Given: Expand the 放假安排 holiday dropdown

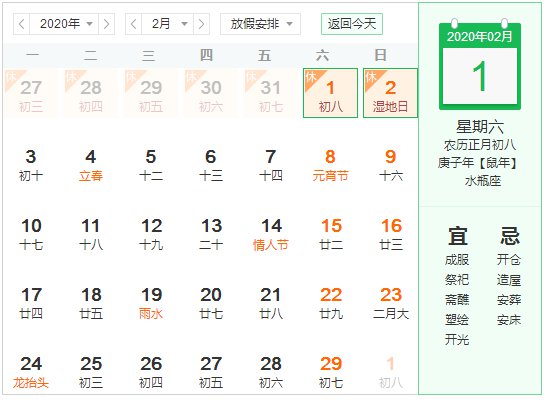Looking at the screenshot, I should coord(260,24).
